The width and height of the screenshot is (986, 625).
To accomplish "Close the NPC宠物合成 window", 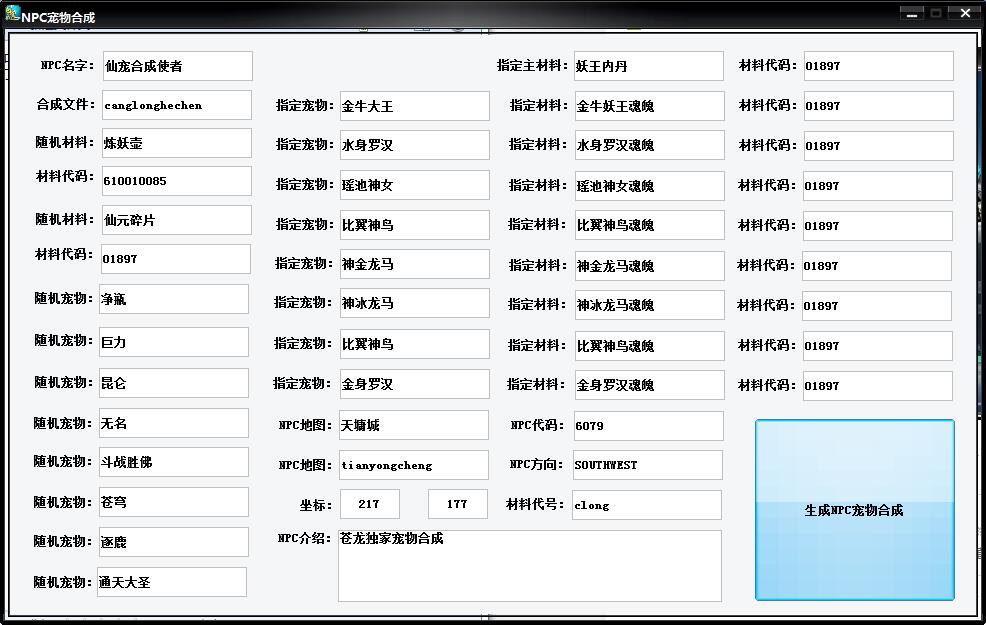I will pyautogui.click(x=965, y=13).
